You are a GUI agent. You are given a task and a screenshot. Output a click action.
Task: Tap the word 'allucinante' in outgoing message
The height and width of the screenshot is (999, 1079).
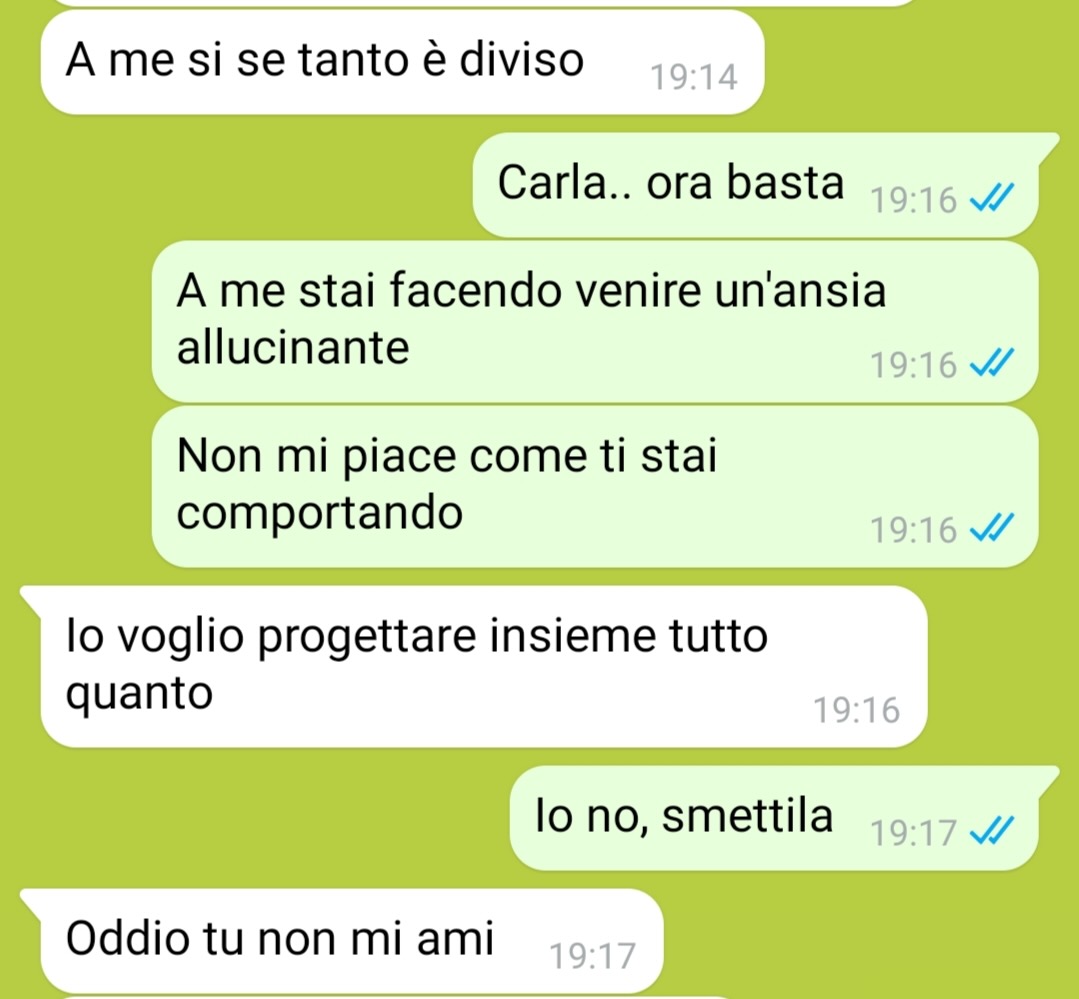click(293, 347)
